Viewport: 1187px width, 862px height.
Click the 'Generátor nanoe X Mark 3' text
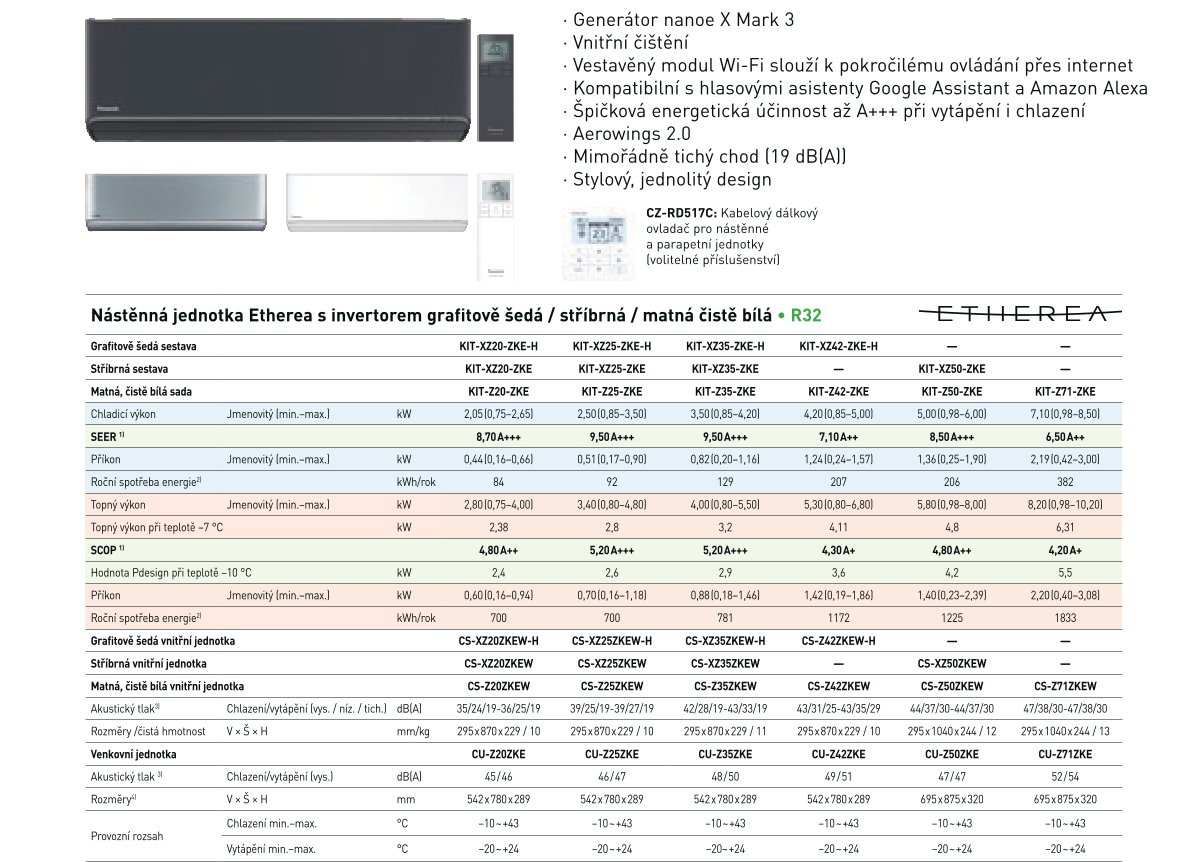tap(684, 20)
